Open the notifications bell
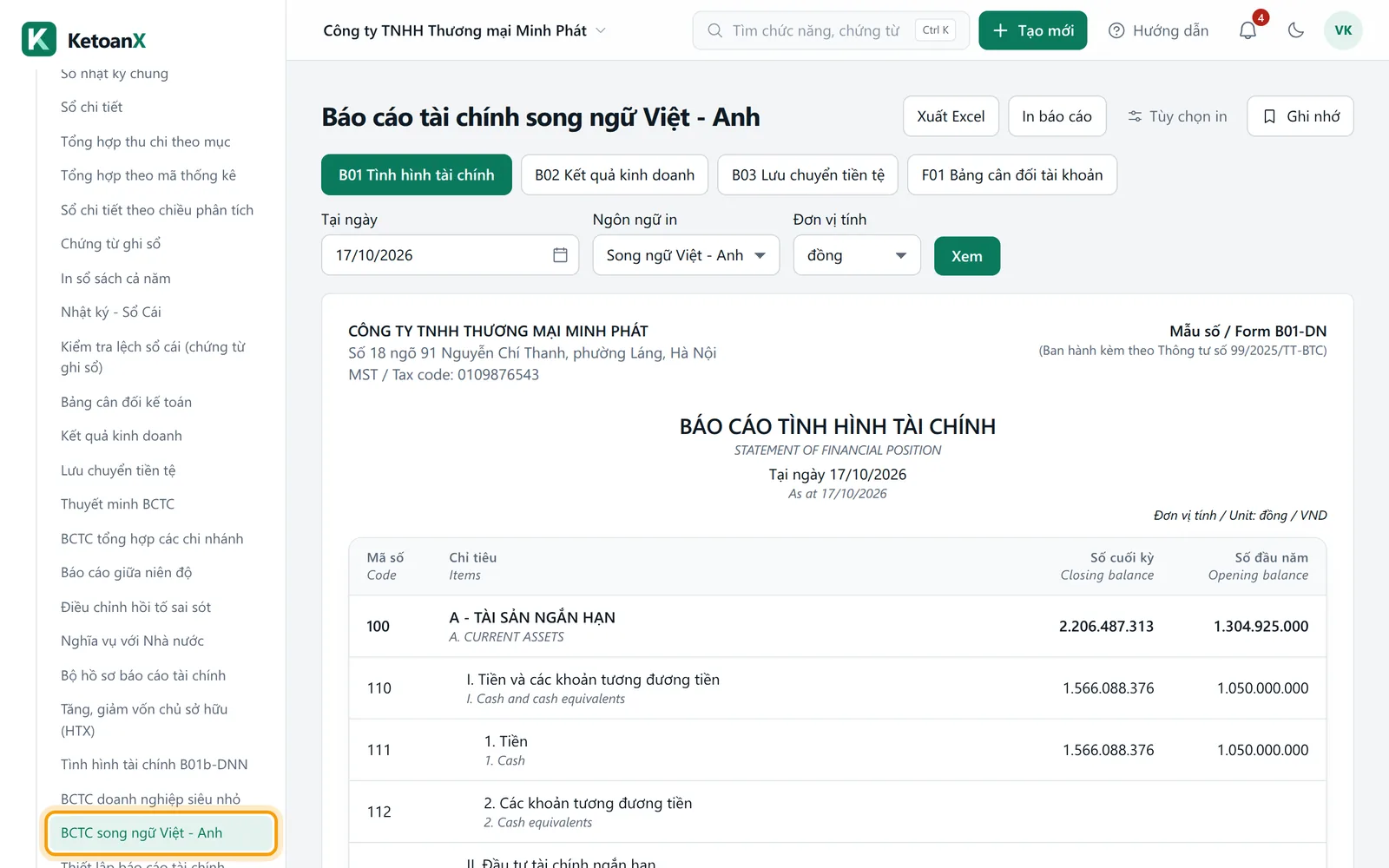 1247,30
